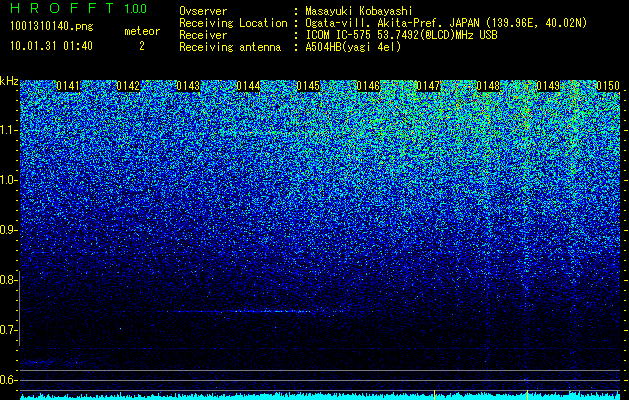Click the 0.8 frequency axis label
629x400 pixels.
click(x=8, y=280)
